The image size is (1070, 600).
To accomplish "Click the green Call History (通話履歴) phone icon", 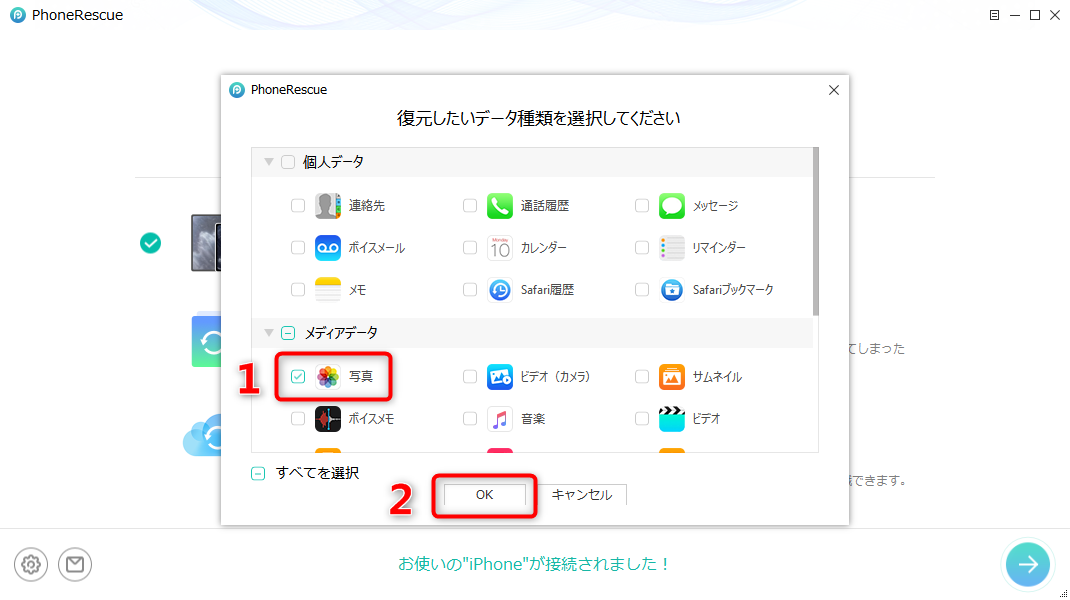I will (x=500, y=205).
